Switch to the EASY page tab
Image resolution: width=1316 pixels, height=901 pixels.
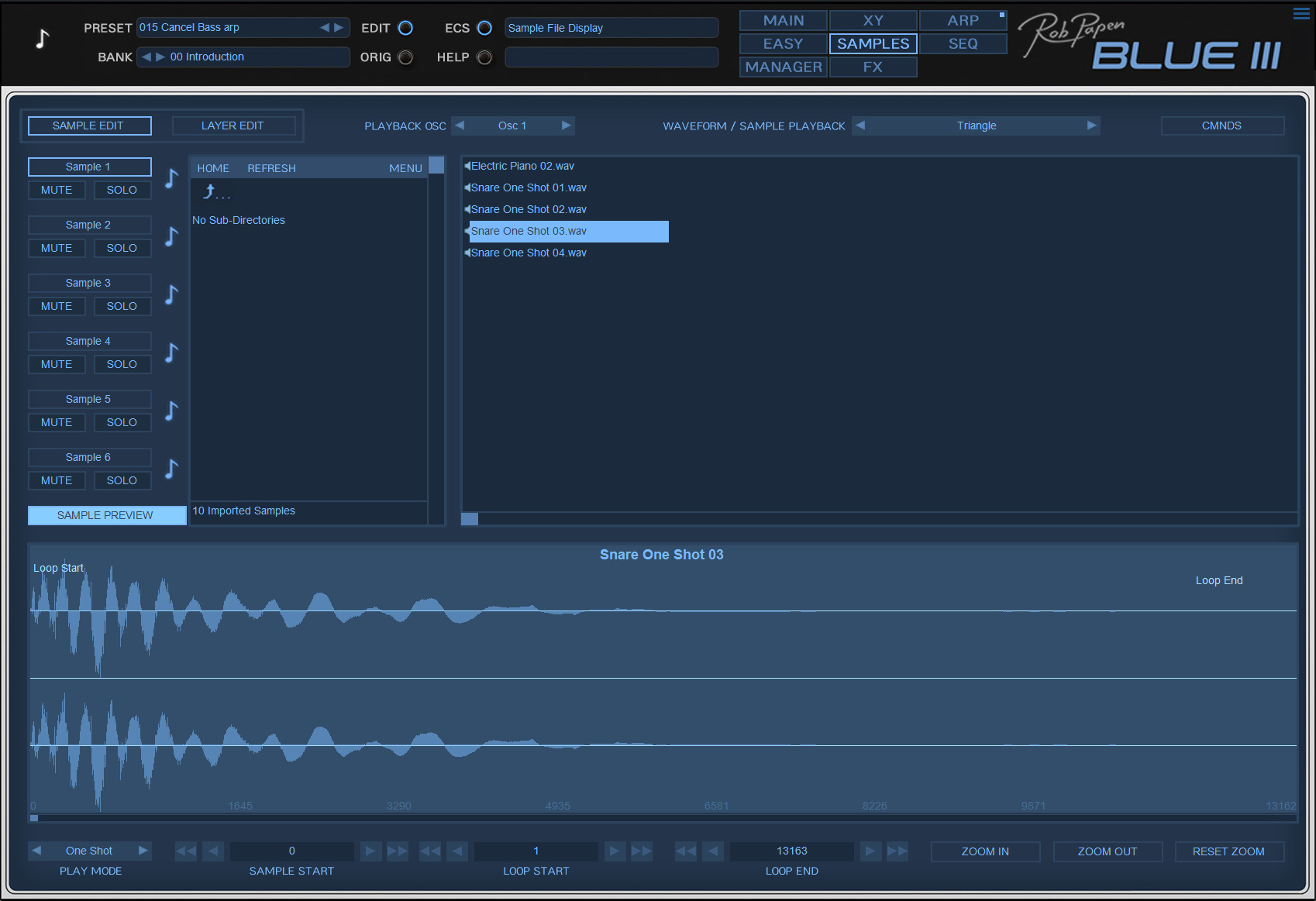click(x=784, y=43)
